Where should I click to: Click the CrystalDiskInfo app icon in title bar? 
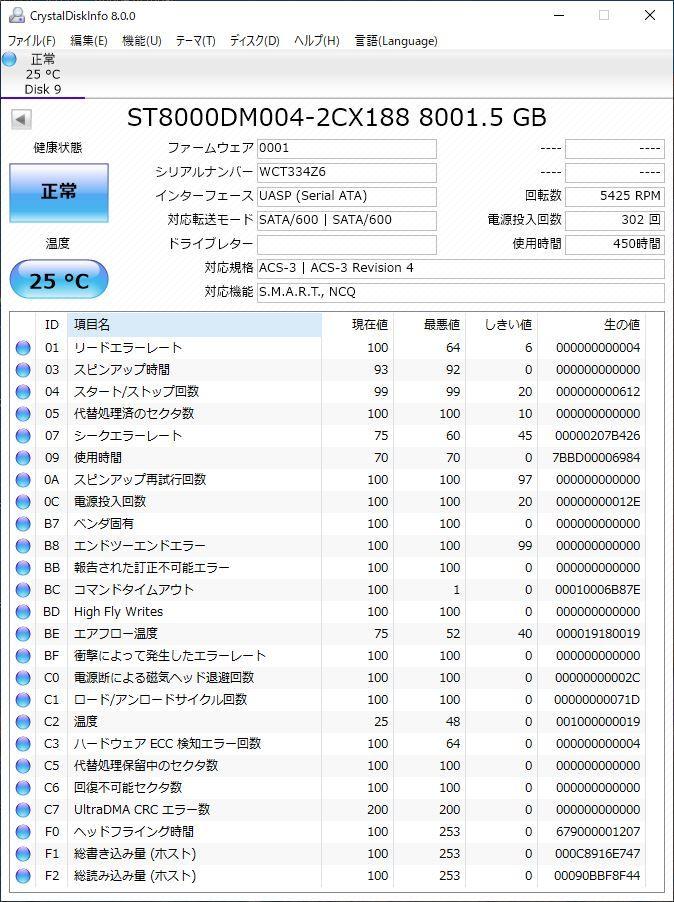17,16
